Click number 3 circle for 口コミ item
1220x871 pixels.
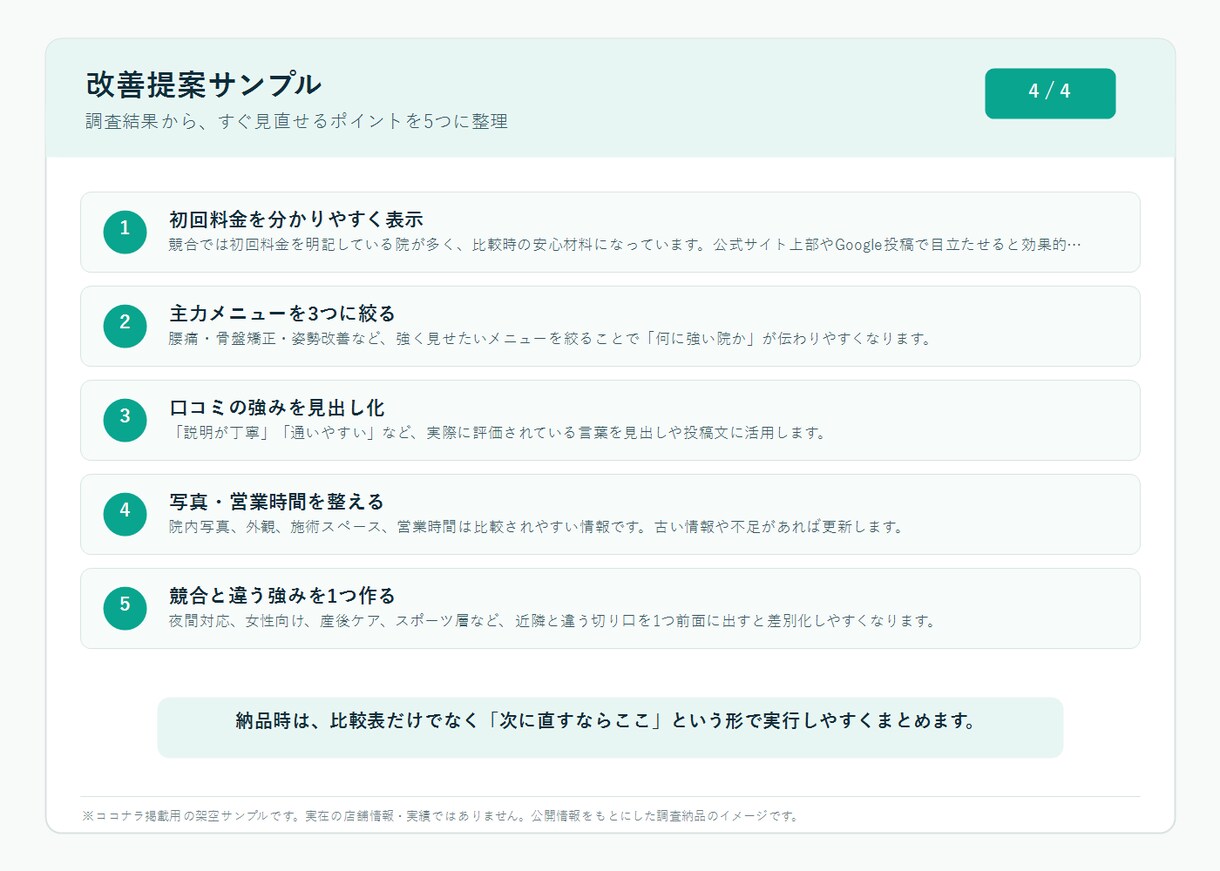pyautogui.click(x=125, y=420)
